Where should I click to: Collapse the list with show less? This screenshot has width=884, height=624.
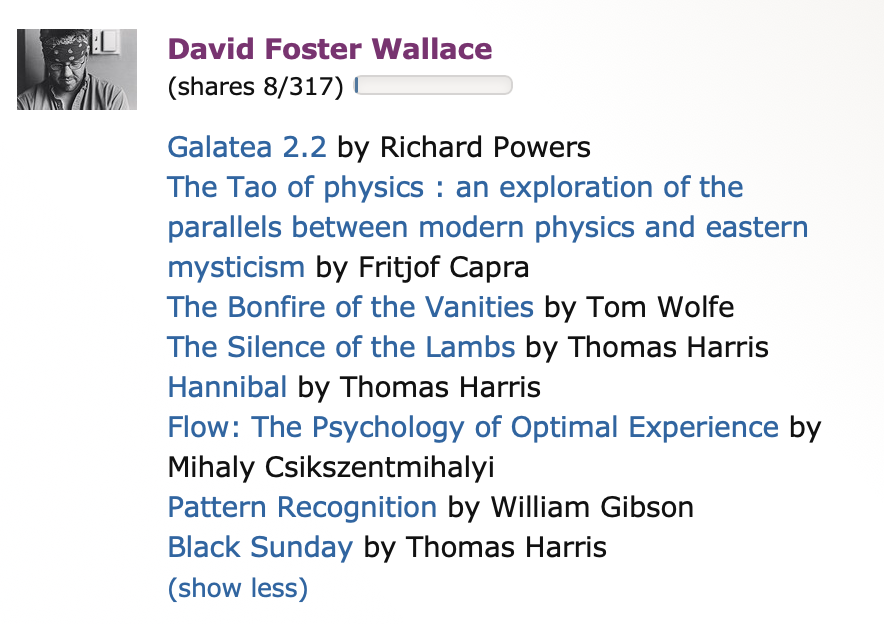238,588
